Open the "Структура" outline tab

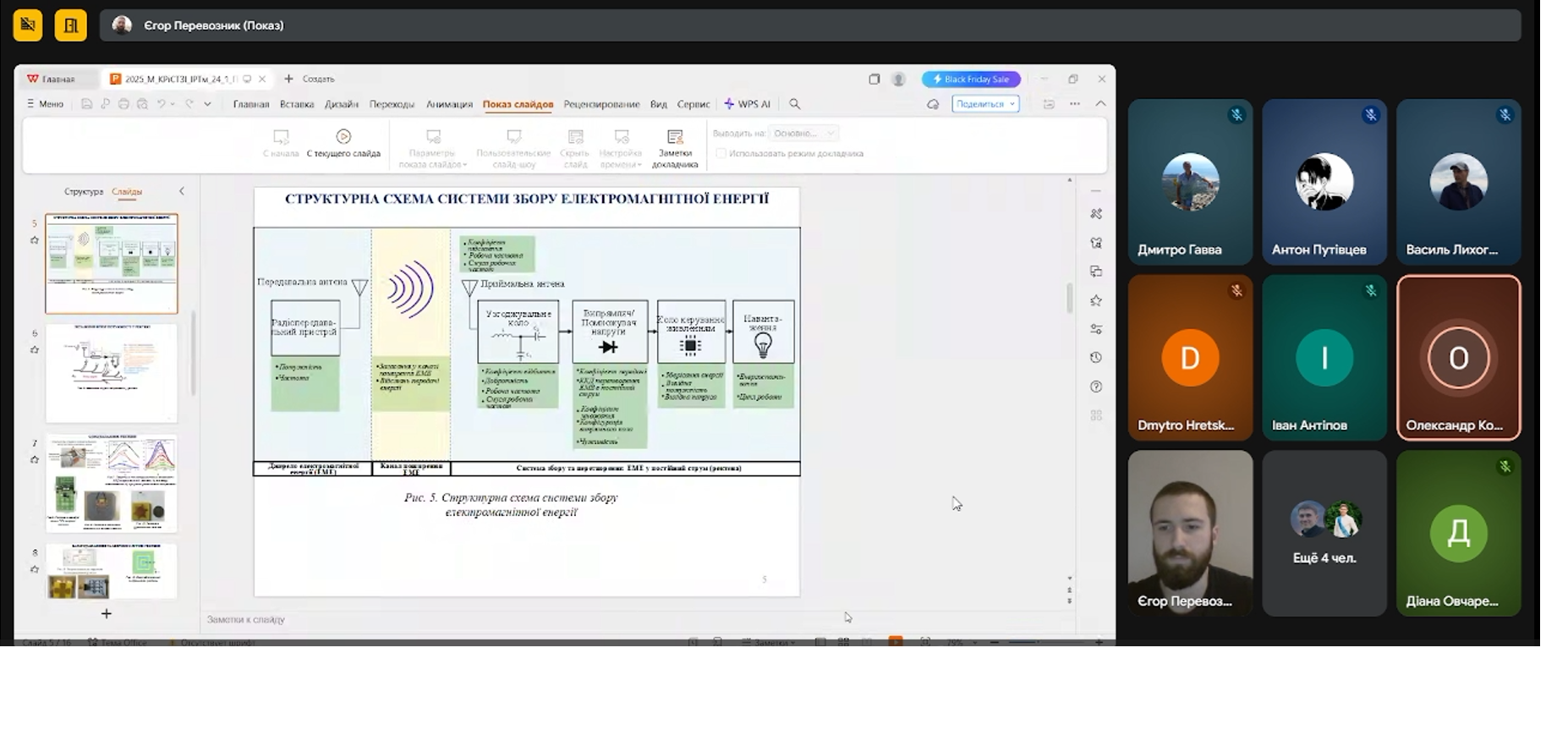click(x=83, y=192)
